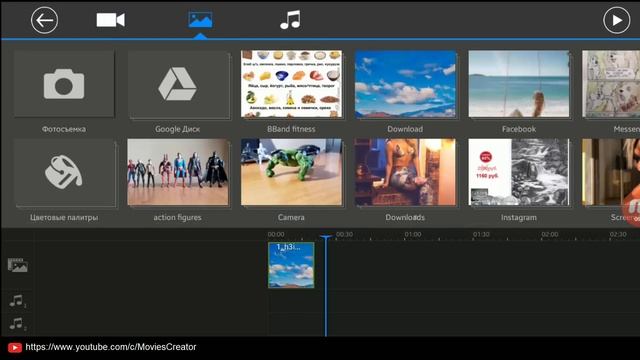Viewport: 640px width, 360px height.
Task: Open the Downloads folder thumbnail
Action: (x=405, y=172)
